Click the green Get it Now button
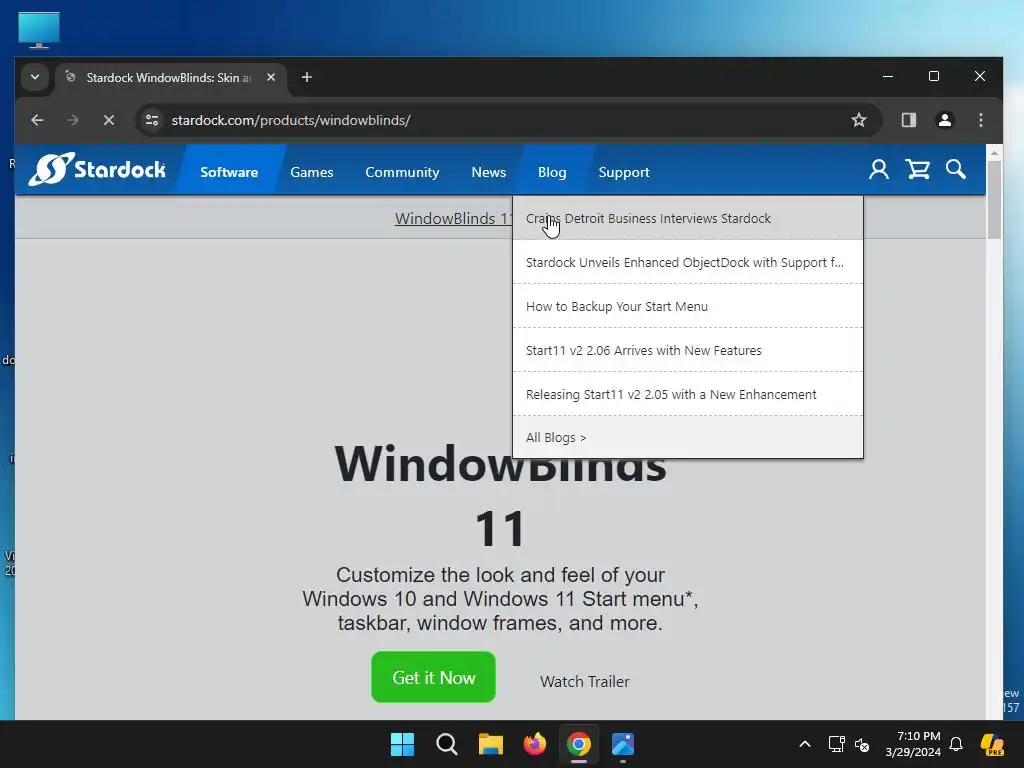The image size is (1024, 768). pyautogui.click(x=433, y=677)
